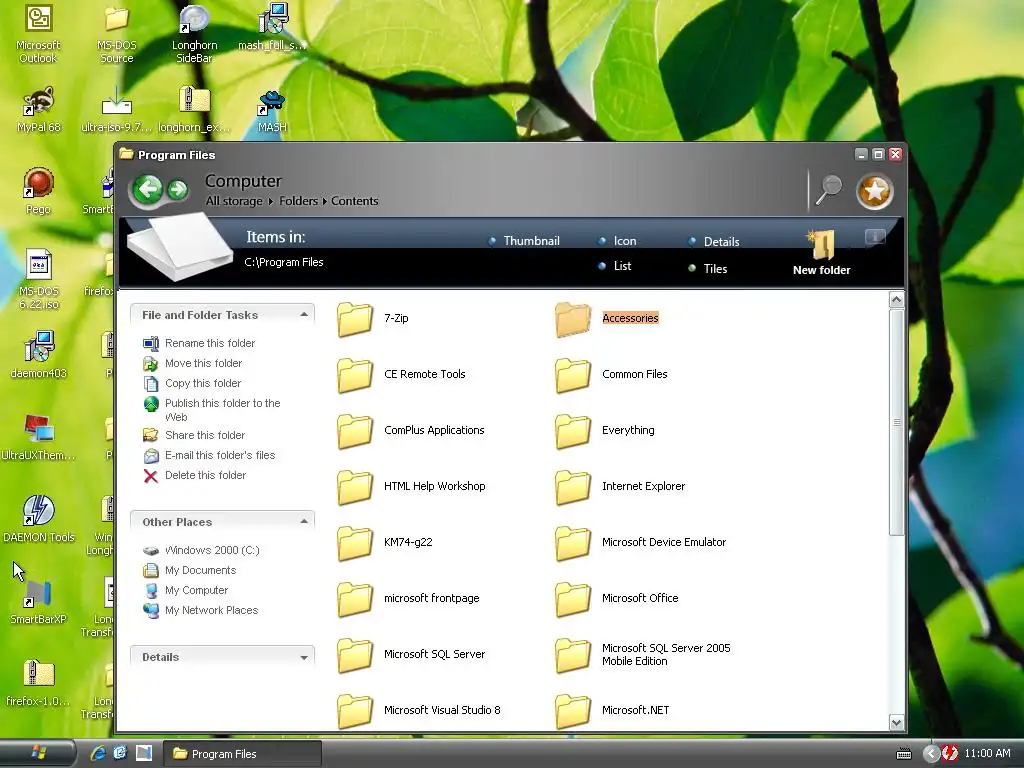Viewport: 1024px width, 768px height.
Task: Click the clock showing 11:00 AM
Action: 987,753
